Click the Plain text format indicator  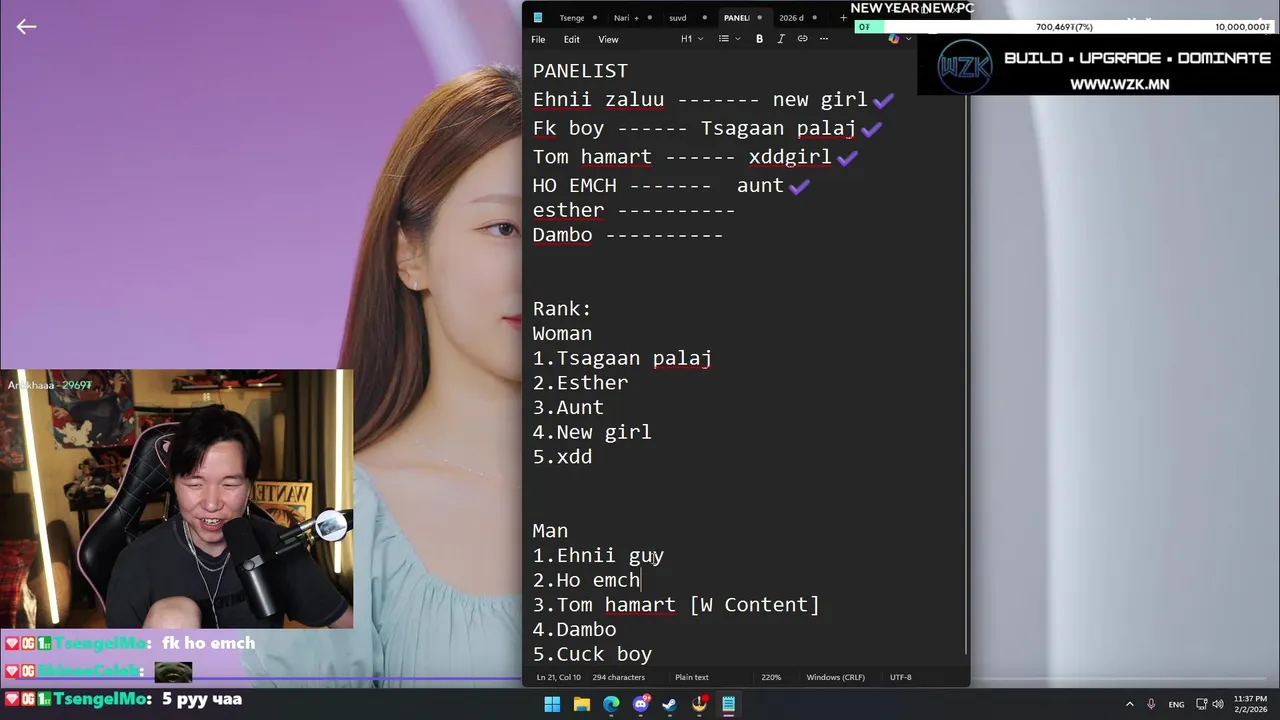(691, 677)
